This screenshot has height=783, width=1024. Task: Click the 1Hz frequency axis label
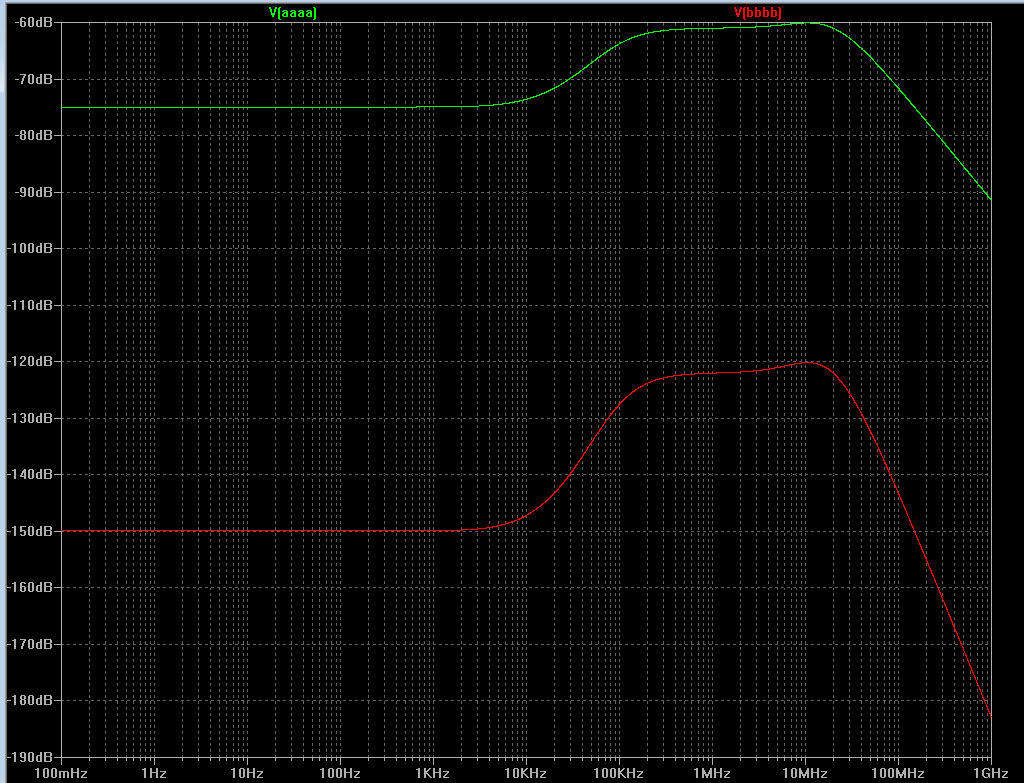click(154, 774)
